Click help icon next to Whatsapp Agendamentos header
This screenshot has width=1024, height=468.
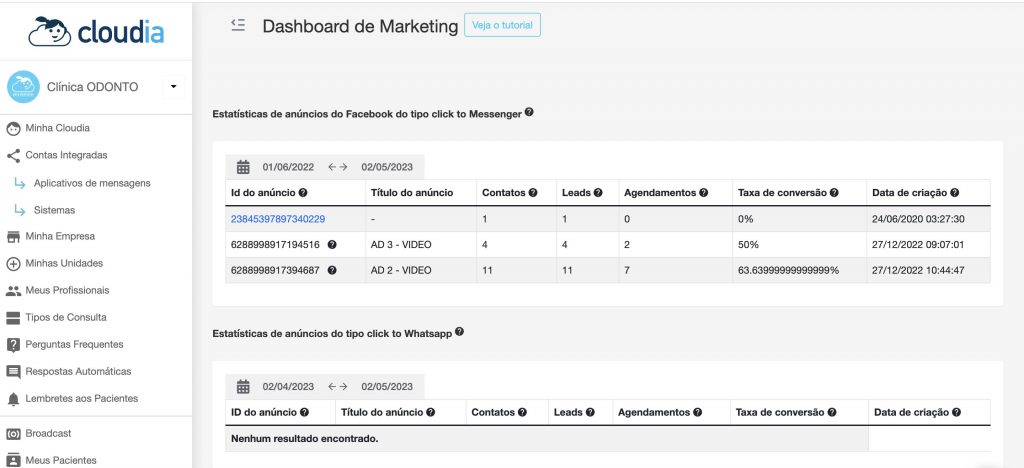[x=697, y=413]
